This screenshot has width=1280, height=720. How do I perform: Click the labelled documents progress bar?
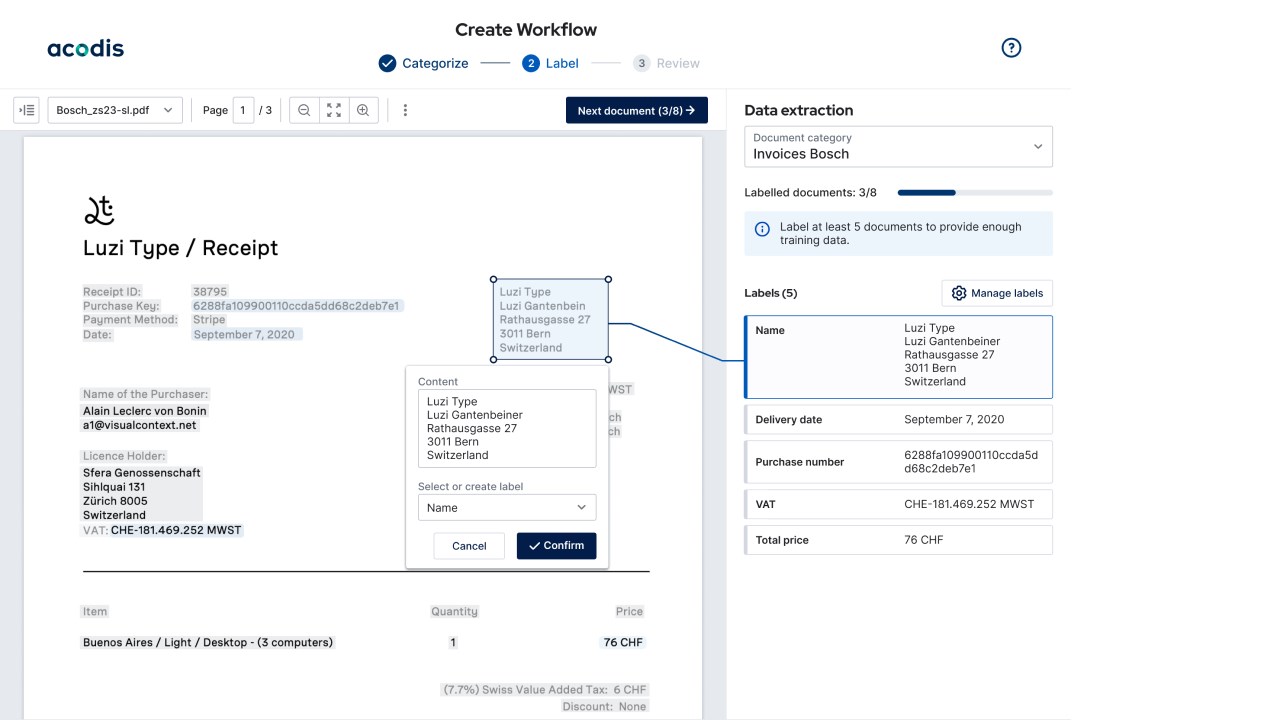click(975, 192)
